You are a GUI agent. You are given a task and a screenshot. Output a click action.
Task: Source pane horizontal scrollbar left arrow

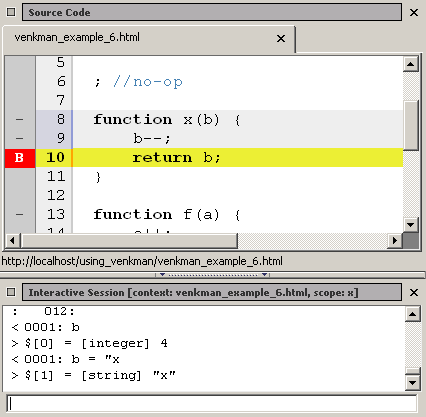(13, 240)
